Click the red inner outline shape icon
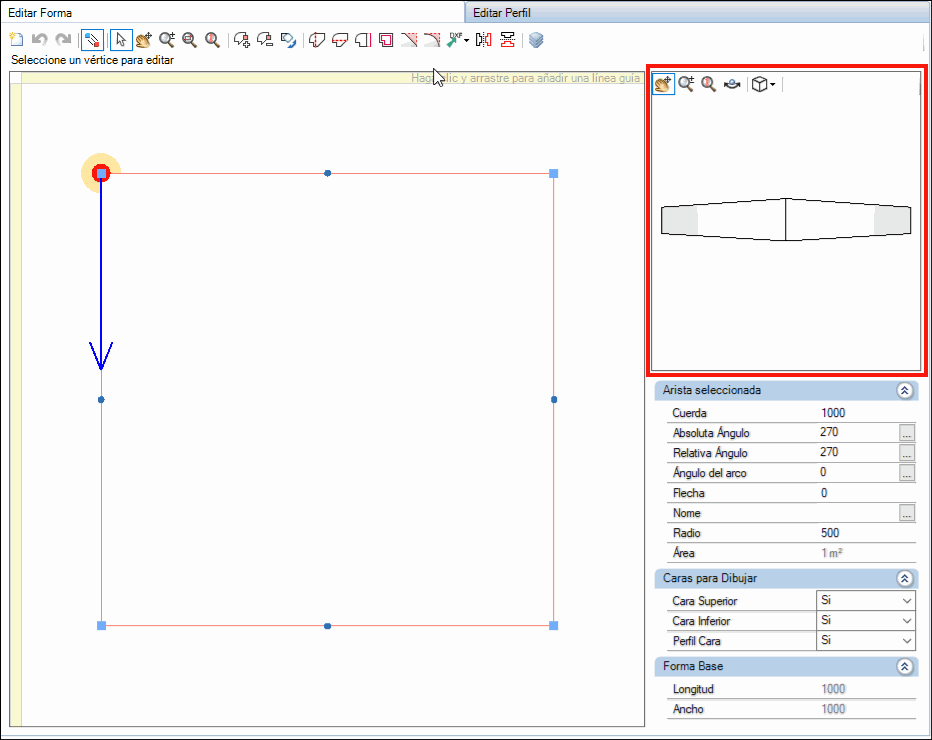 pyautogui.click(x=386, y=40)
